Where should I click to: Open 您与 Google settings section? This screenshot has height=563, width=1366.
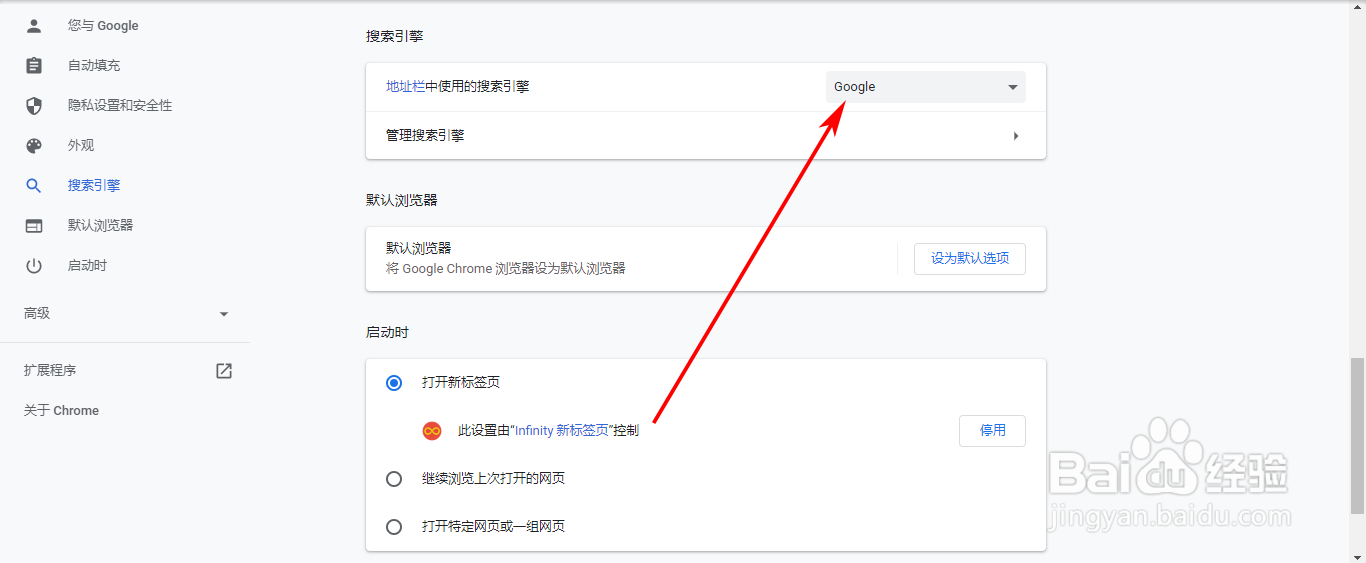(103, 26)
